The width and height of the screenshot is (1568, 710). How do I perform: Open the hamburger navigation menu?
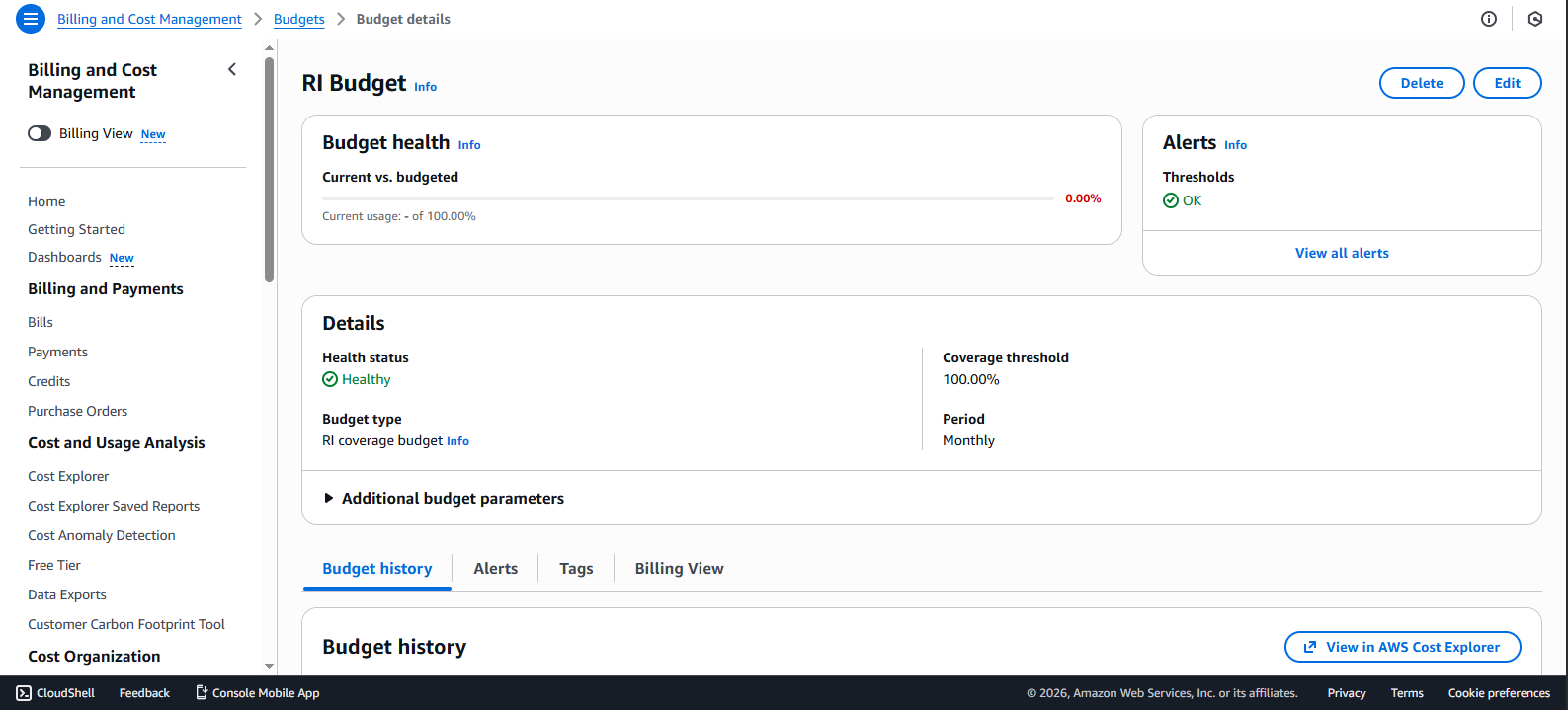coord(31,19)
